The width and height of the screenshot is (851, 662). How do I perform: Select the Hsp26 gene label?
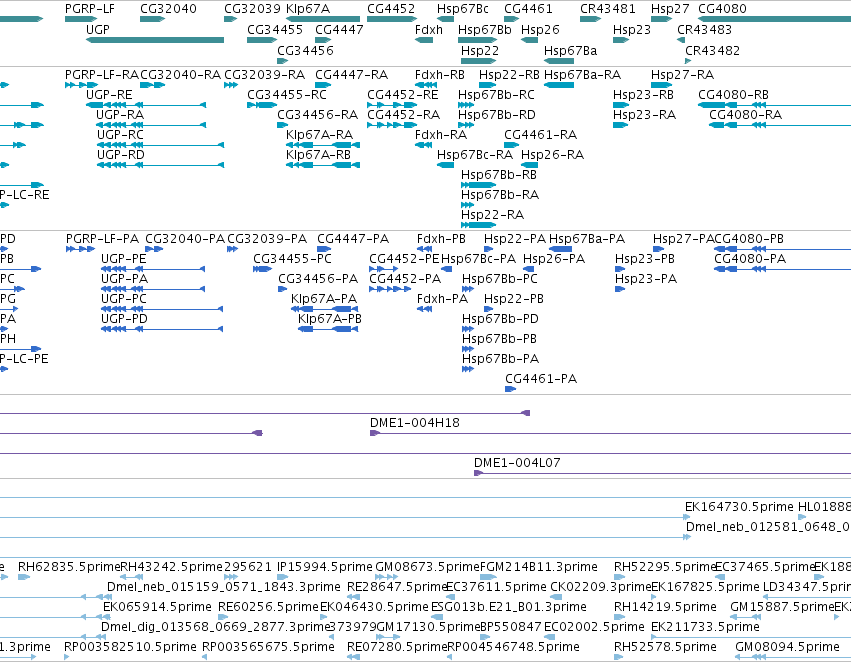click(540, 29)
